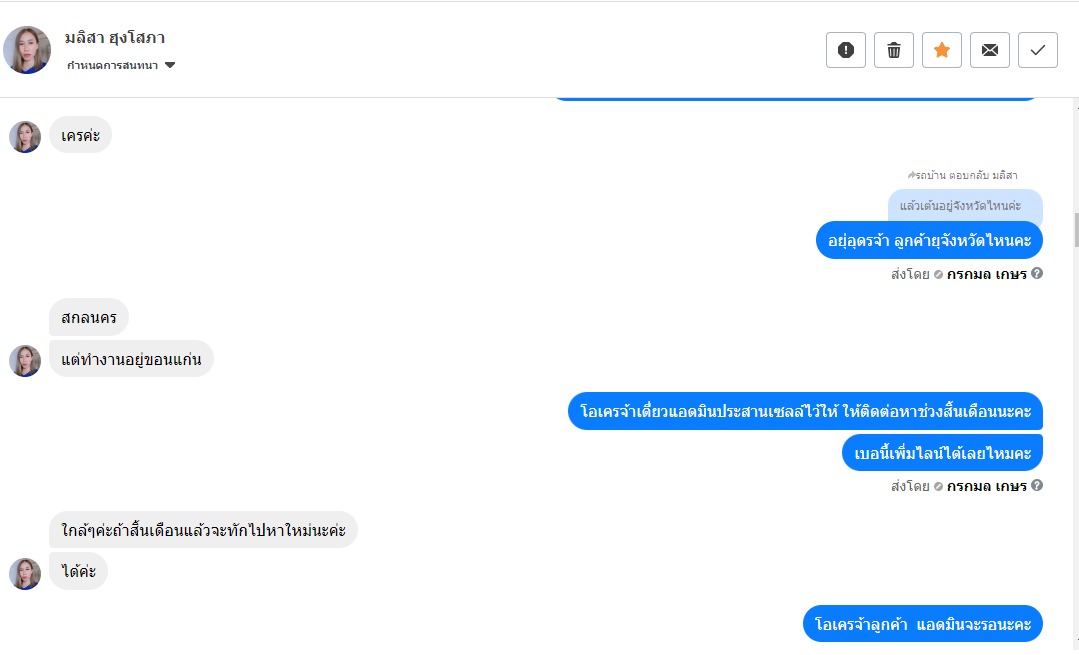The image size is (1079, 655).
Task: Open มลิสา's profile picture in header
Action: click(27, 50)
